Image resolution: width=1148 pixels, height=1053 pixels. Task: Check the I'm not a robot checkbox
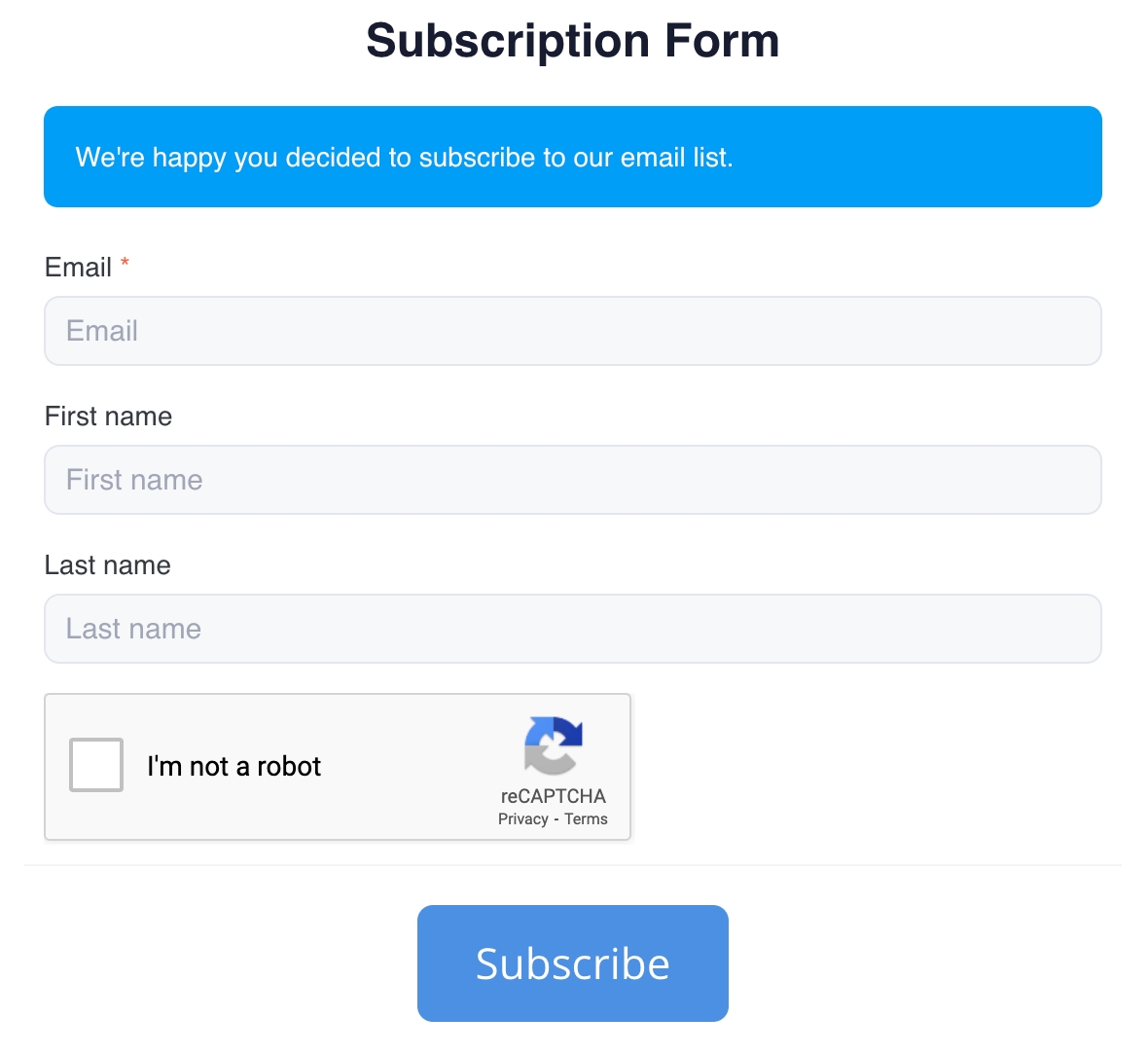point(96,765)
